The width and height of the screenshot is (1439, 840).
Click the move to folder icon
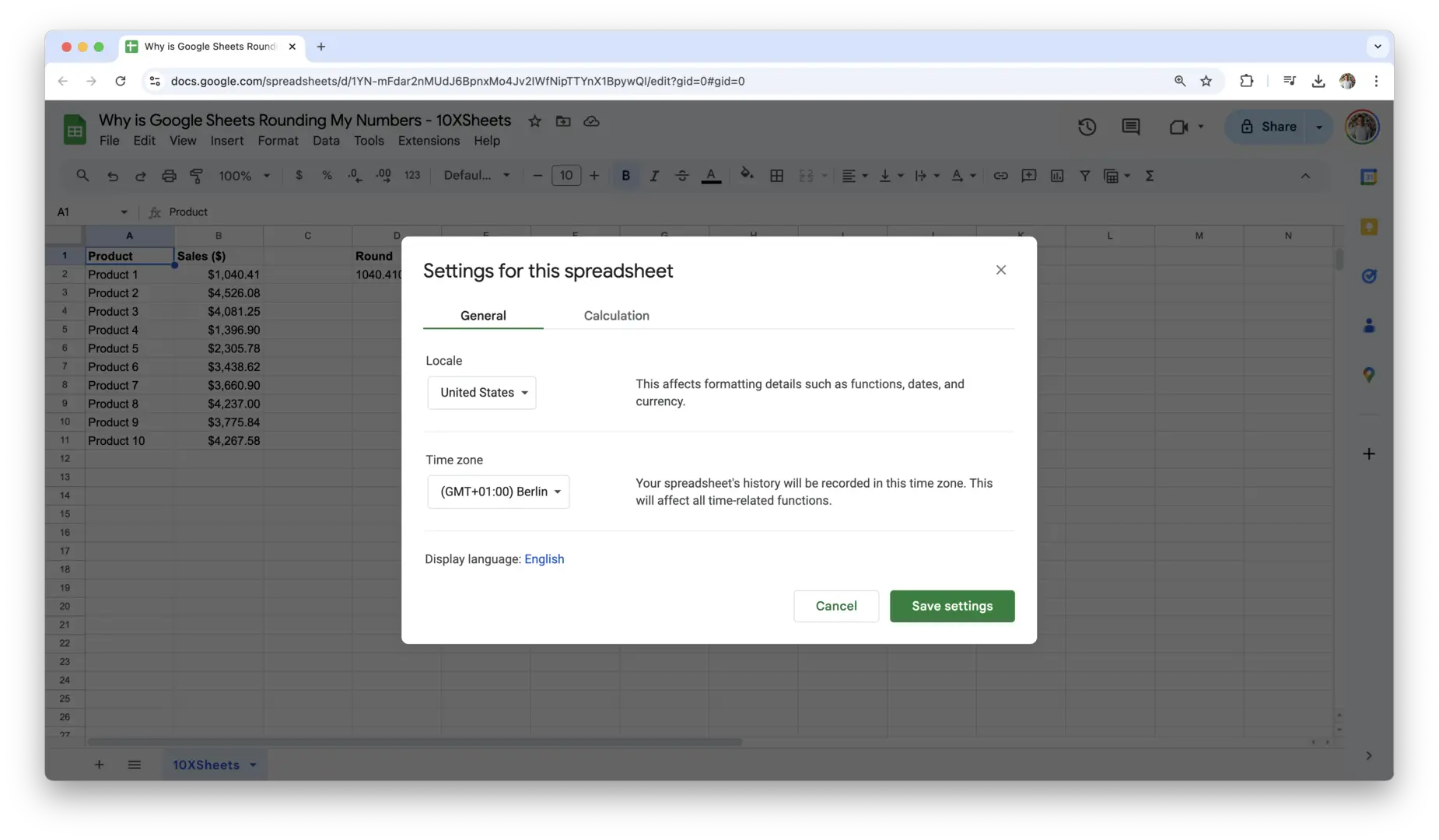click(563, 121)
